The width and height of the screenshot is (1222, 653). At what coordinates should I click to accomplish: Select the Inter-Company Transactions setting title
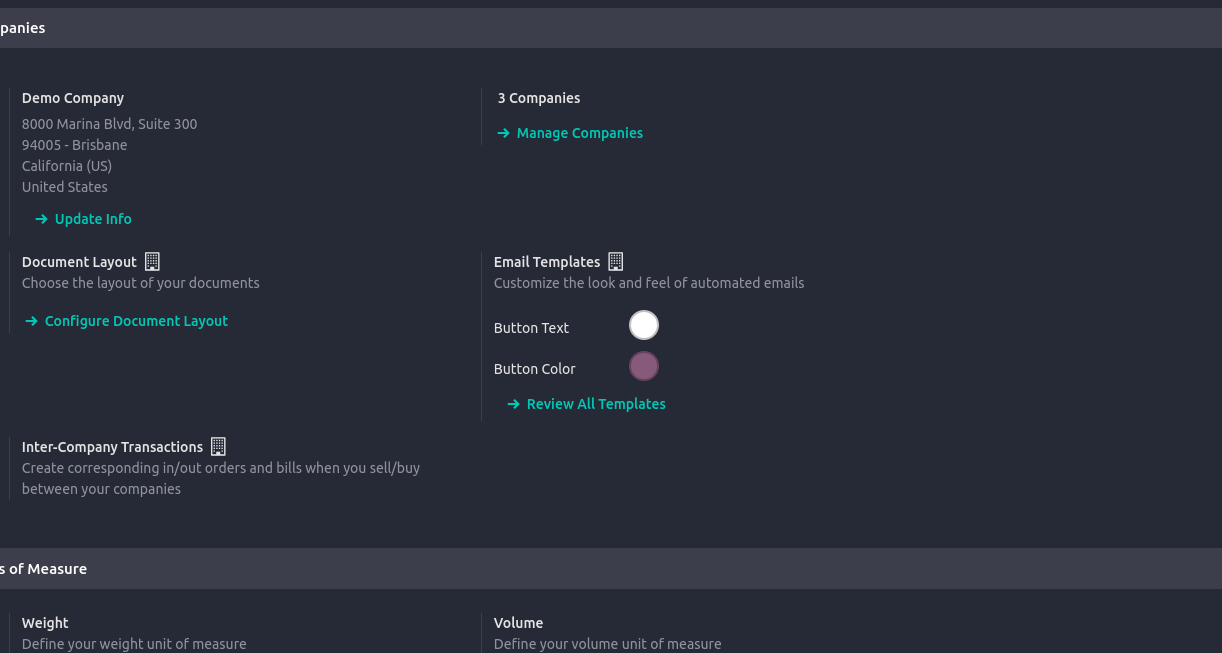tap(112, 447)
